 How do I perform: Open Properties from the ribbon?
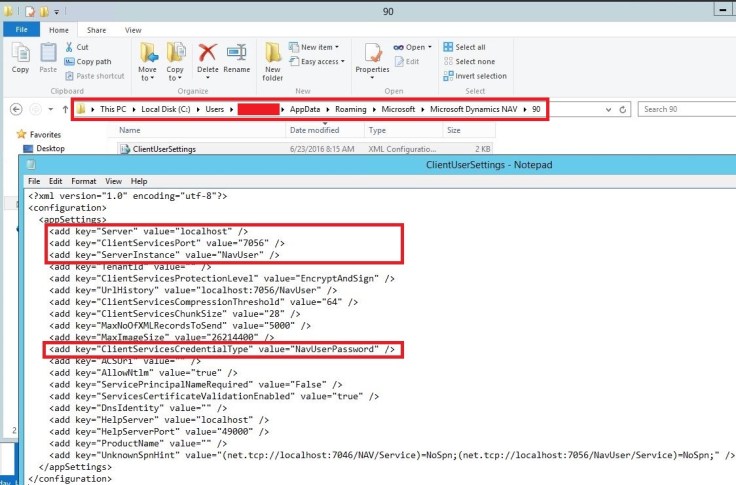point(372,58)
